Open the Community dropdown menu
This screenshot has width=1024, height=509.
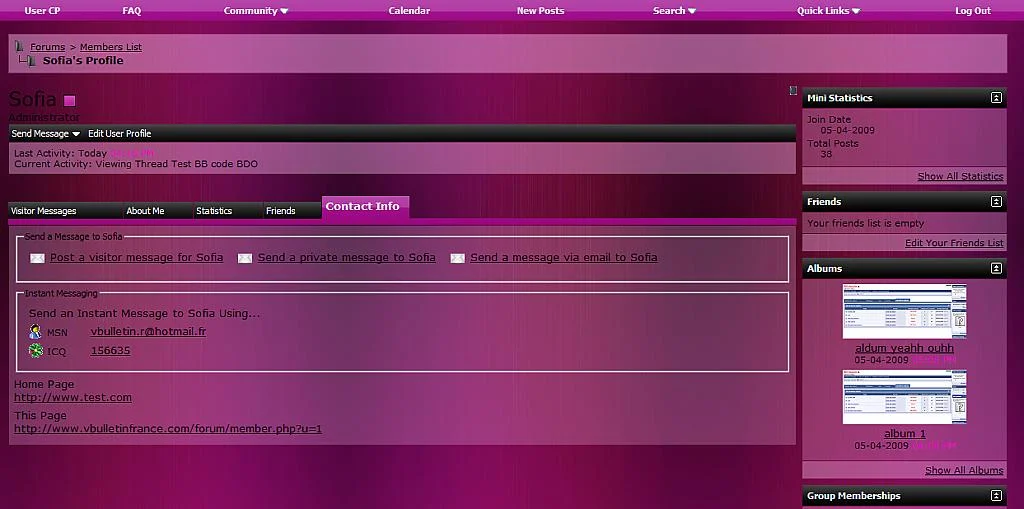pos(255,11)
